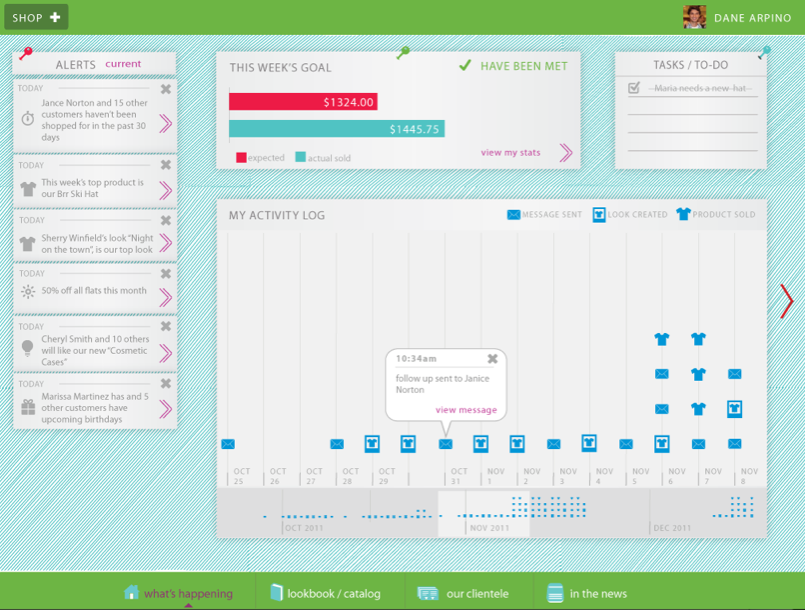Click the view my stats link
805x610 pixels.
coord(510,153)
